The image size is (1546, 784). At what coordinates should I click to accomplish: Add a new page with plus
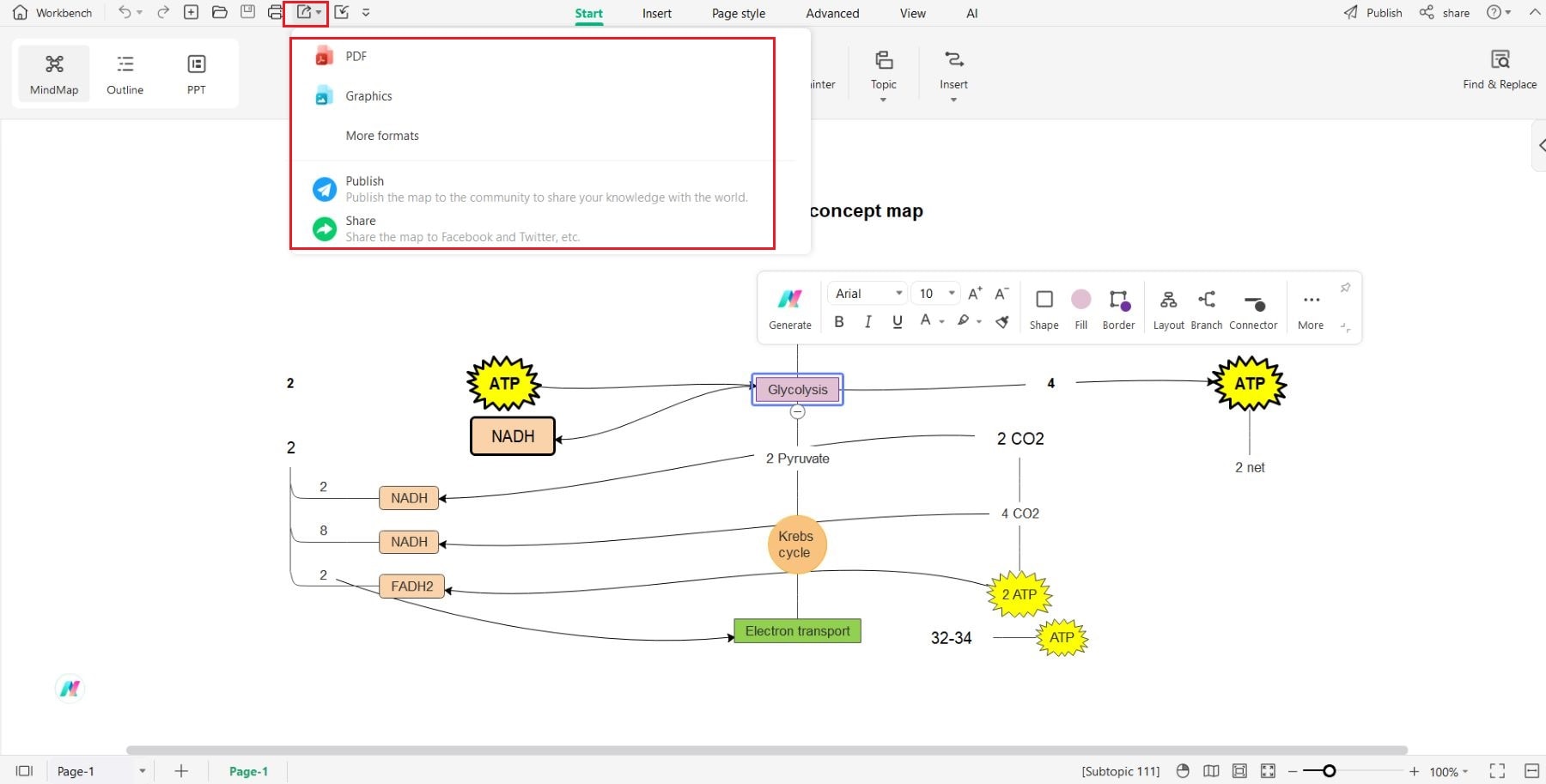tap(181, 771)
